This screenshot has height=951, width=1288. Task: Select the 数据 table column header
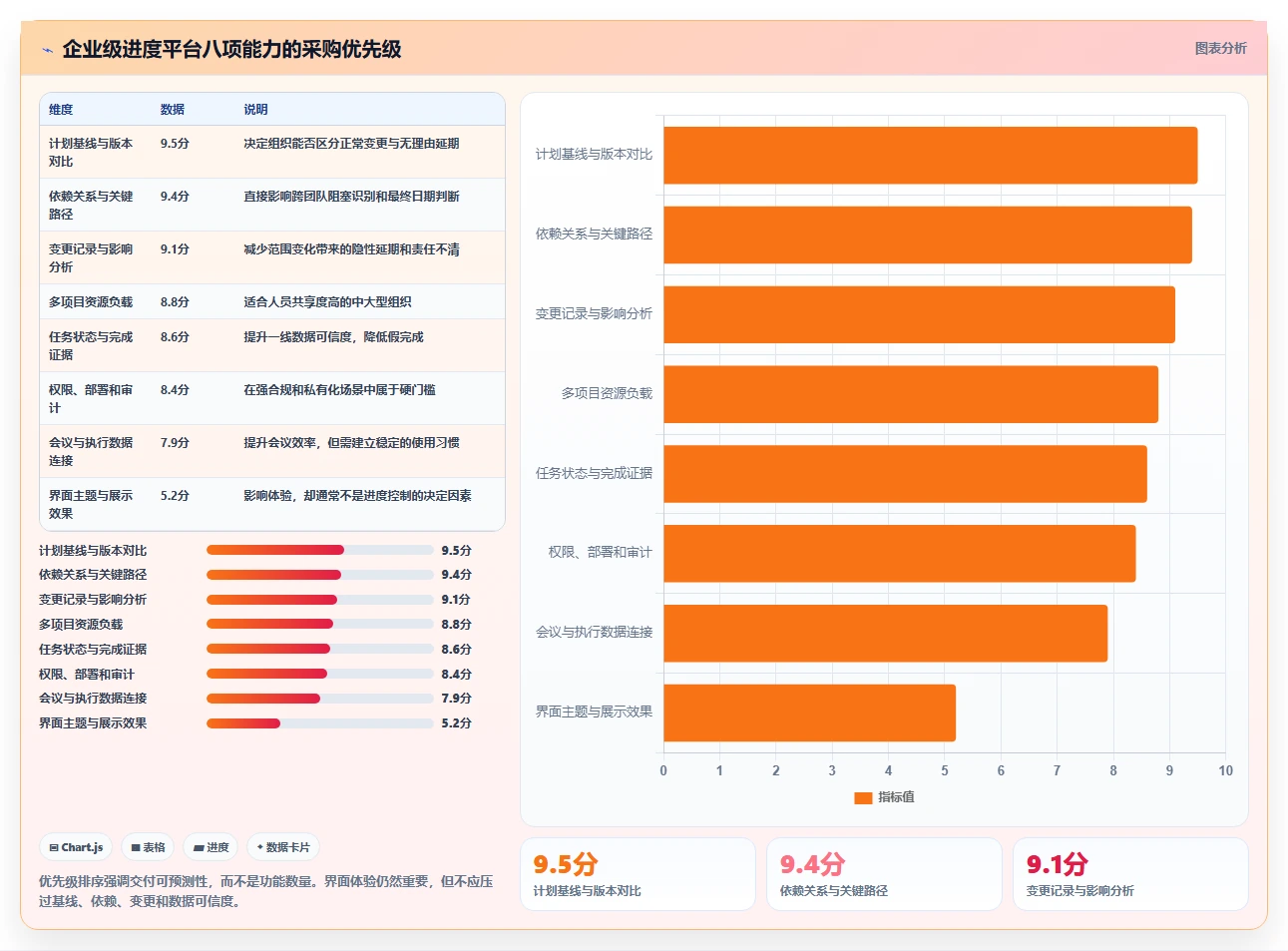[x=173, y=110]
